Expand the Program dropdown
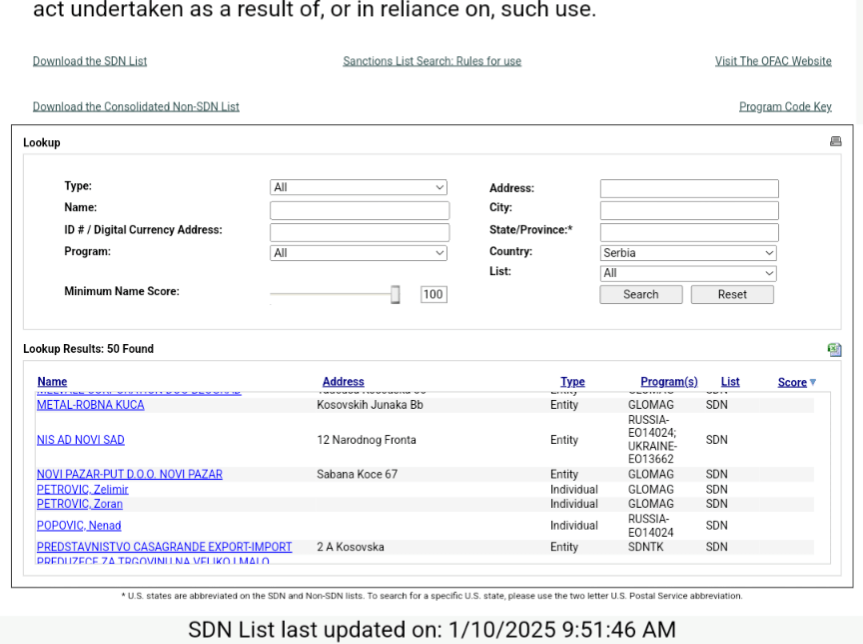Viewport: 863px width, 644px height. click(358, 253)
